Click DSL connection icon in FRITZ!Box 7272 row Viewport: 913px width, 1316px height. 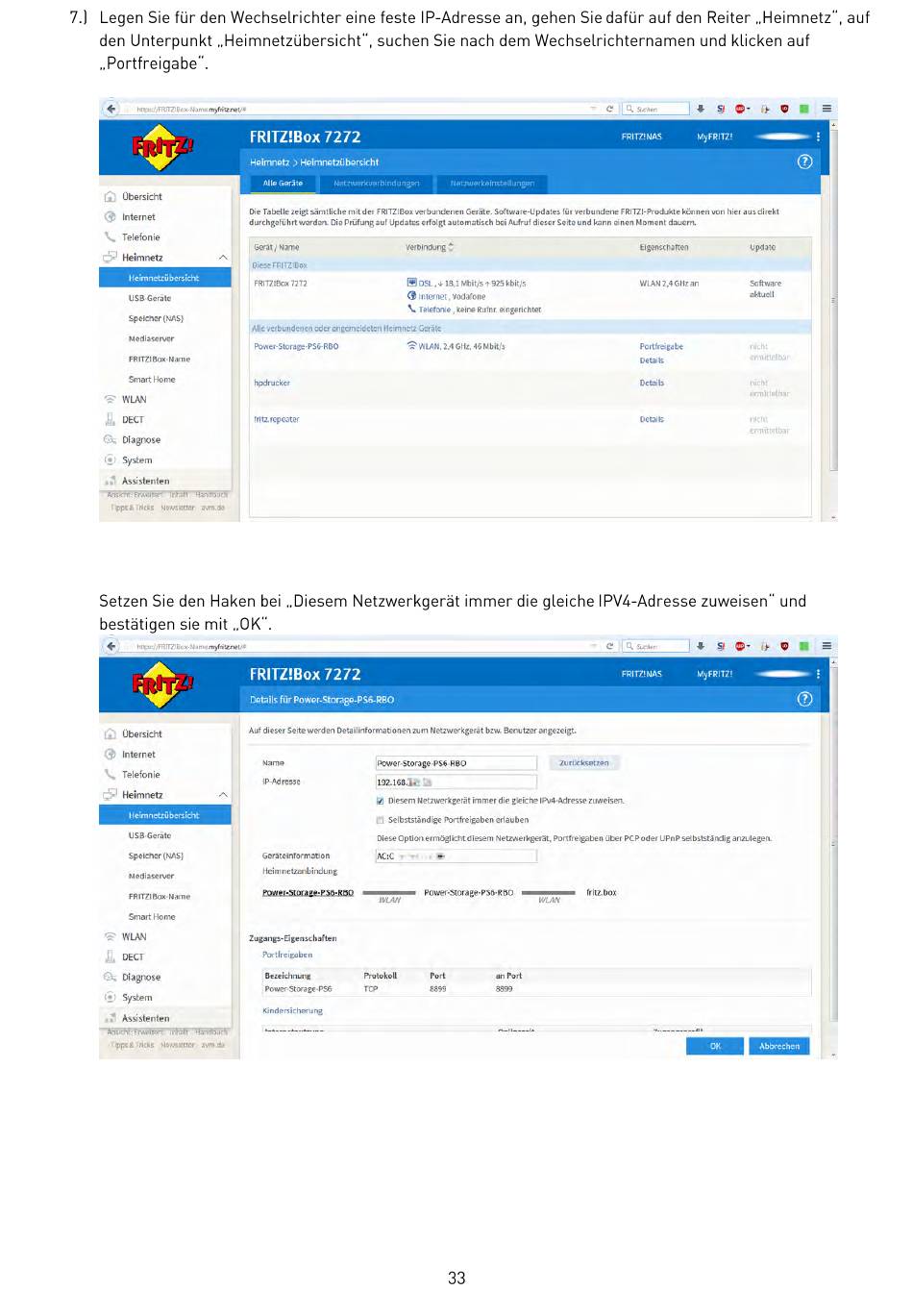point(412,283)
